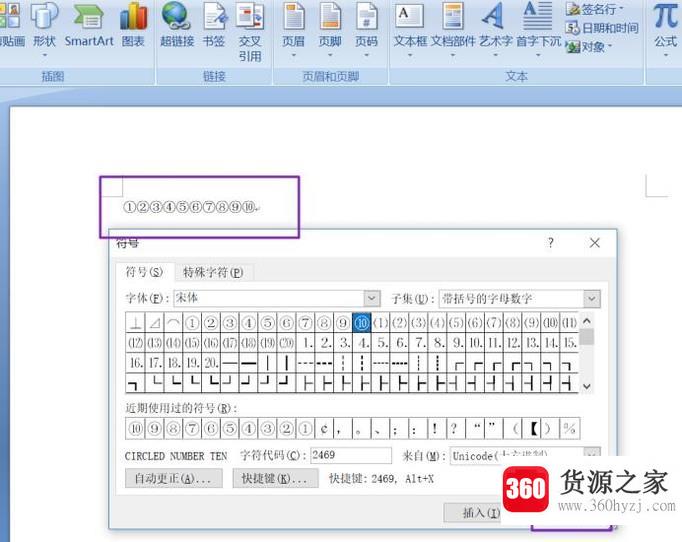682x542 pixels.
Task: Pick the ! recently used symbol
Action: pyautogui.click(x=435, y=429)
